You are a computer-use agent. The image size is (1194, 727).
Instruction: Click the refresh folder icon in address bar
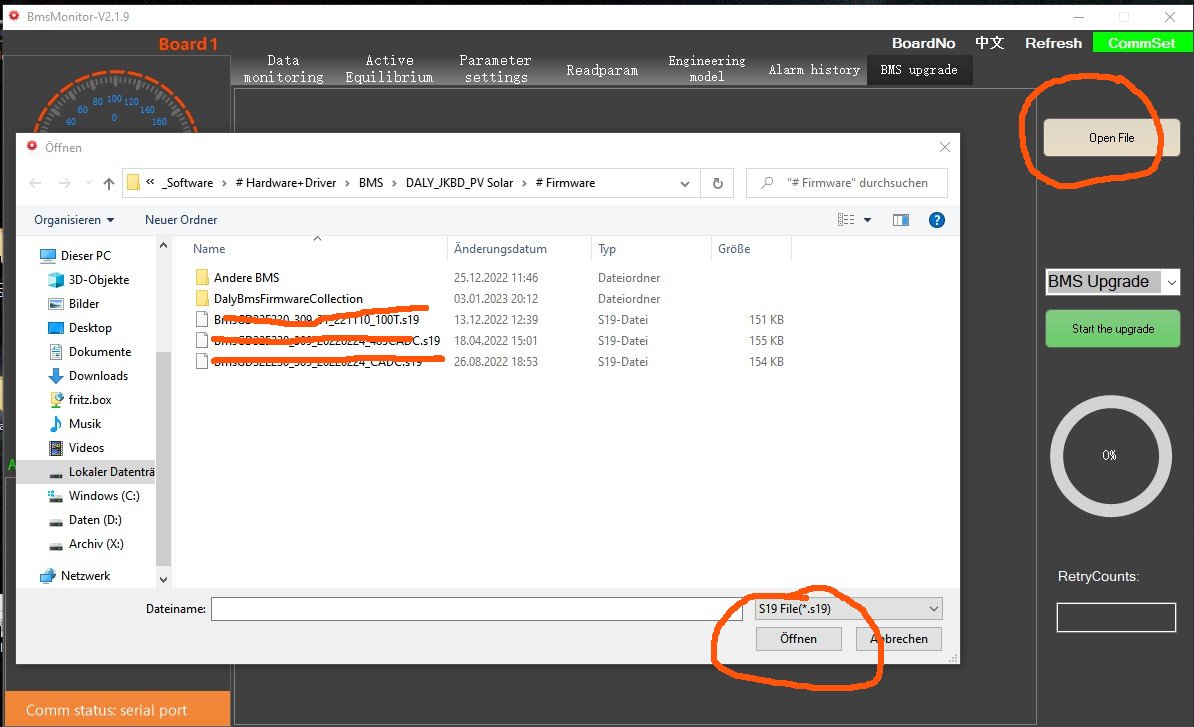[x=717, y=183]
